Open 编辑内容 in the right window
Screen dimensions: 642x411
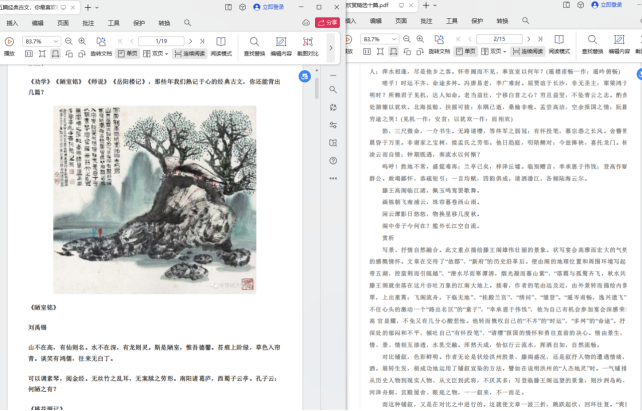(x=619, y=44)
